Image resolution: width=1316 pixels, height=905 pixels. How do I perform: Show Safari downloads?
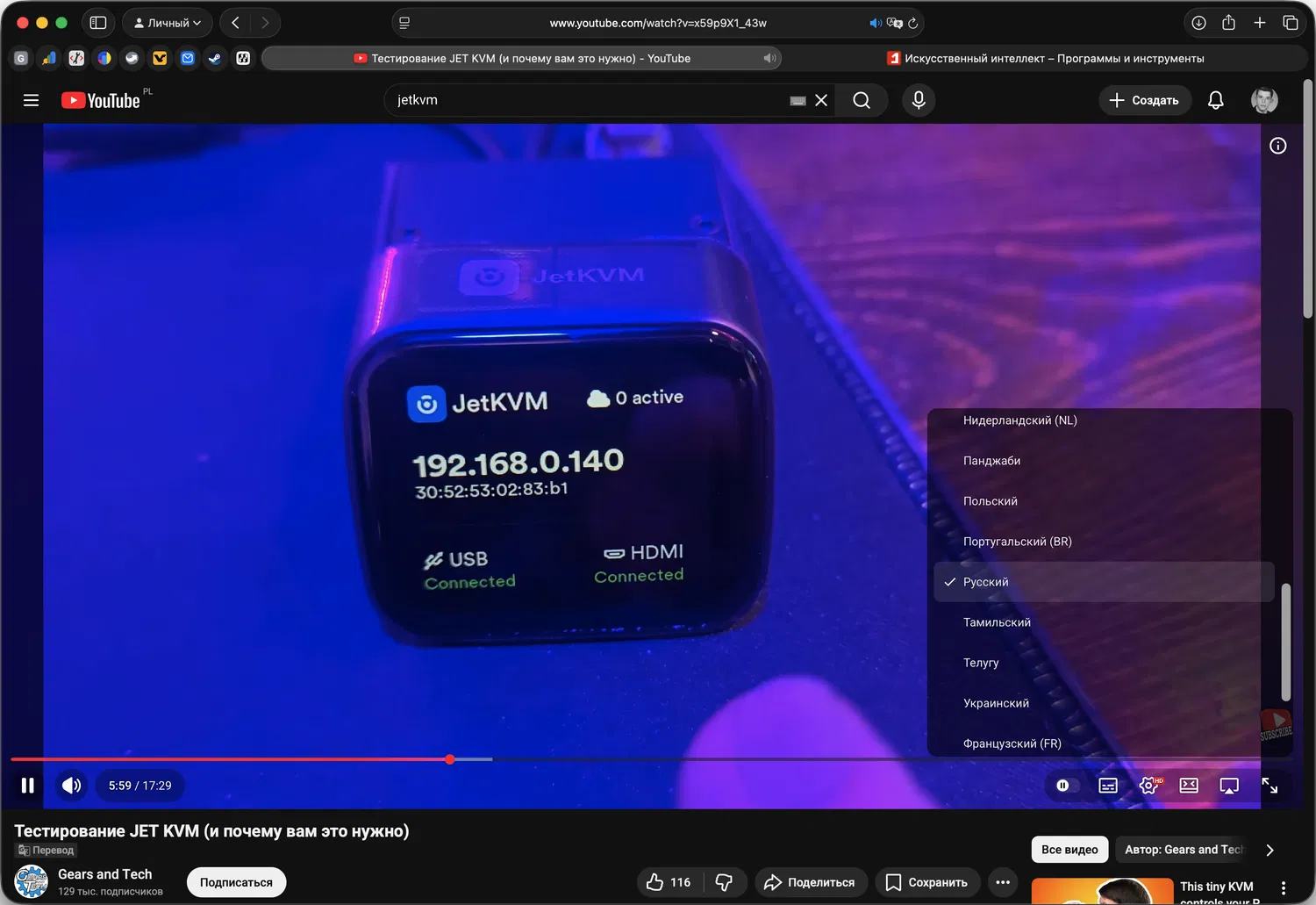pos(1198,23)
